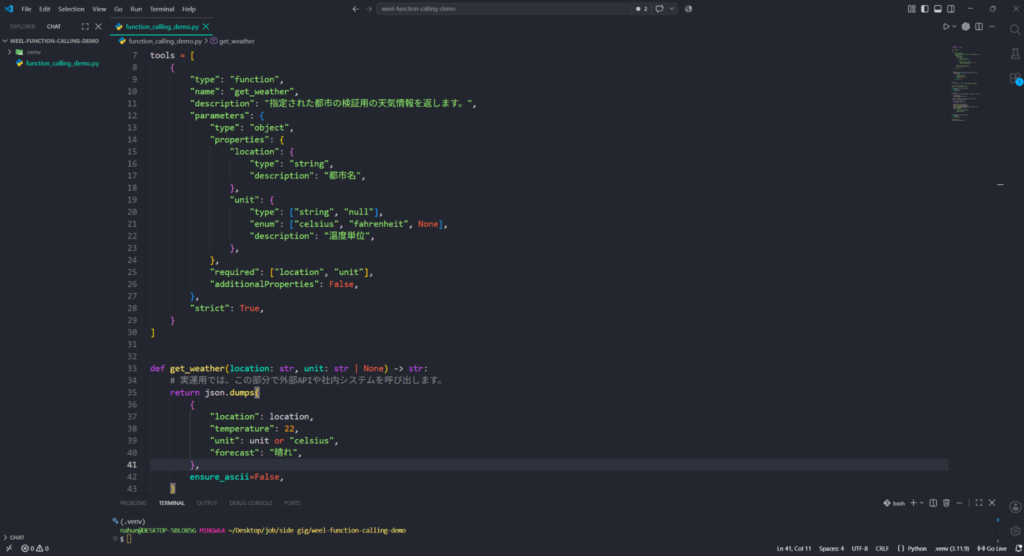This screenshot has height=556, width=1024.
Task: Open the more actions dash in editor toolbar
Action: click(x=992, y=27)
